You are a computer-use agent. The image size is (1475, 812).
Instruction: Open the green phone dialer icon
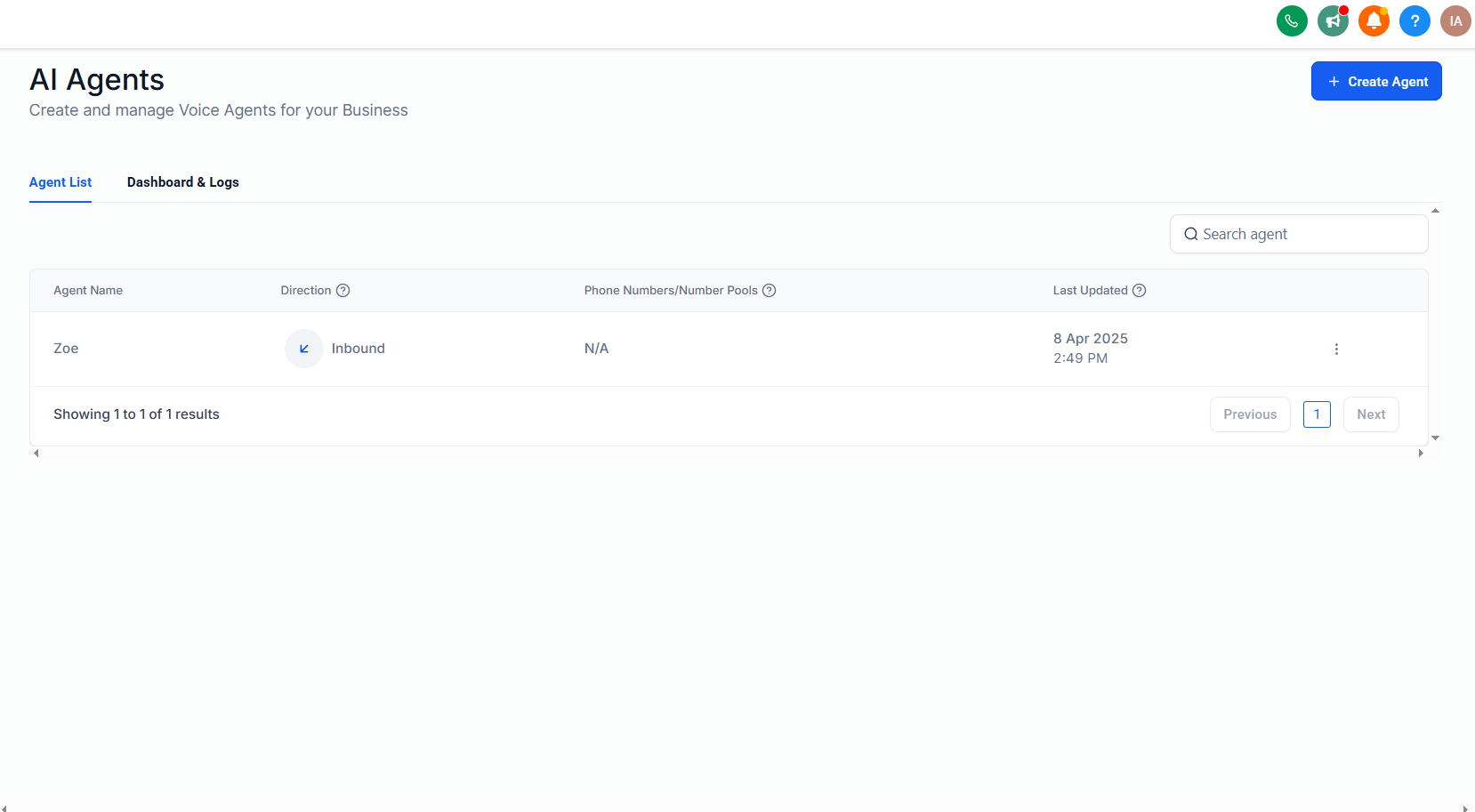click(x=1292, y=20)
